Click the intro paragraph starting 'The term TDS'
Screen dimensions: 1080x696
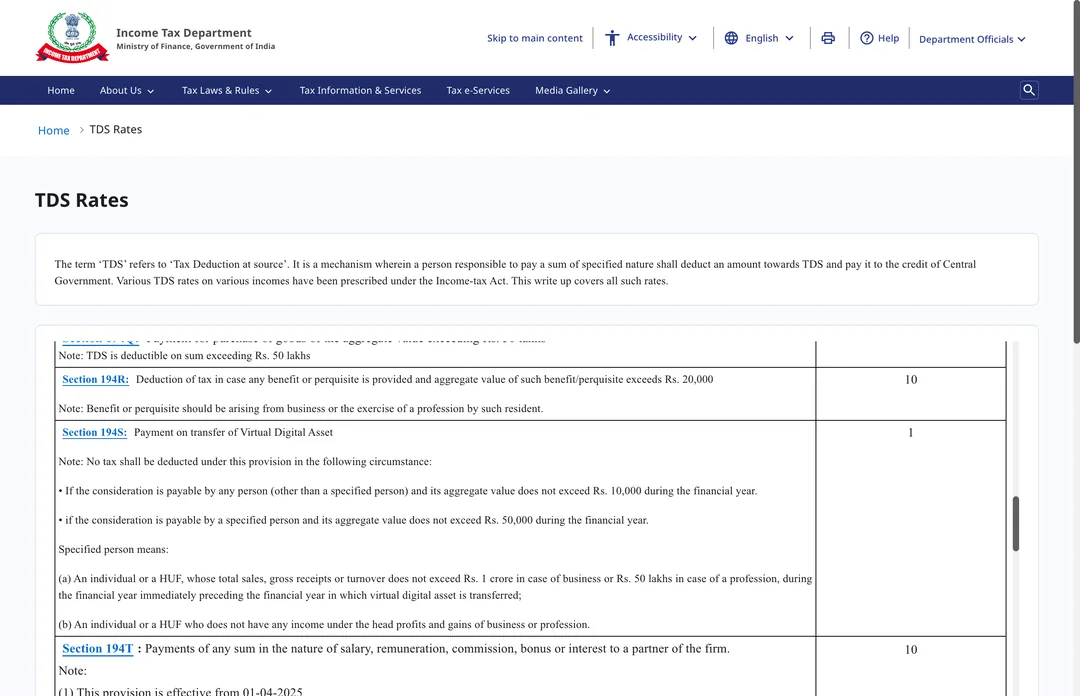[515, 272]
